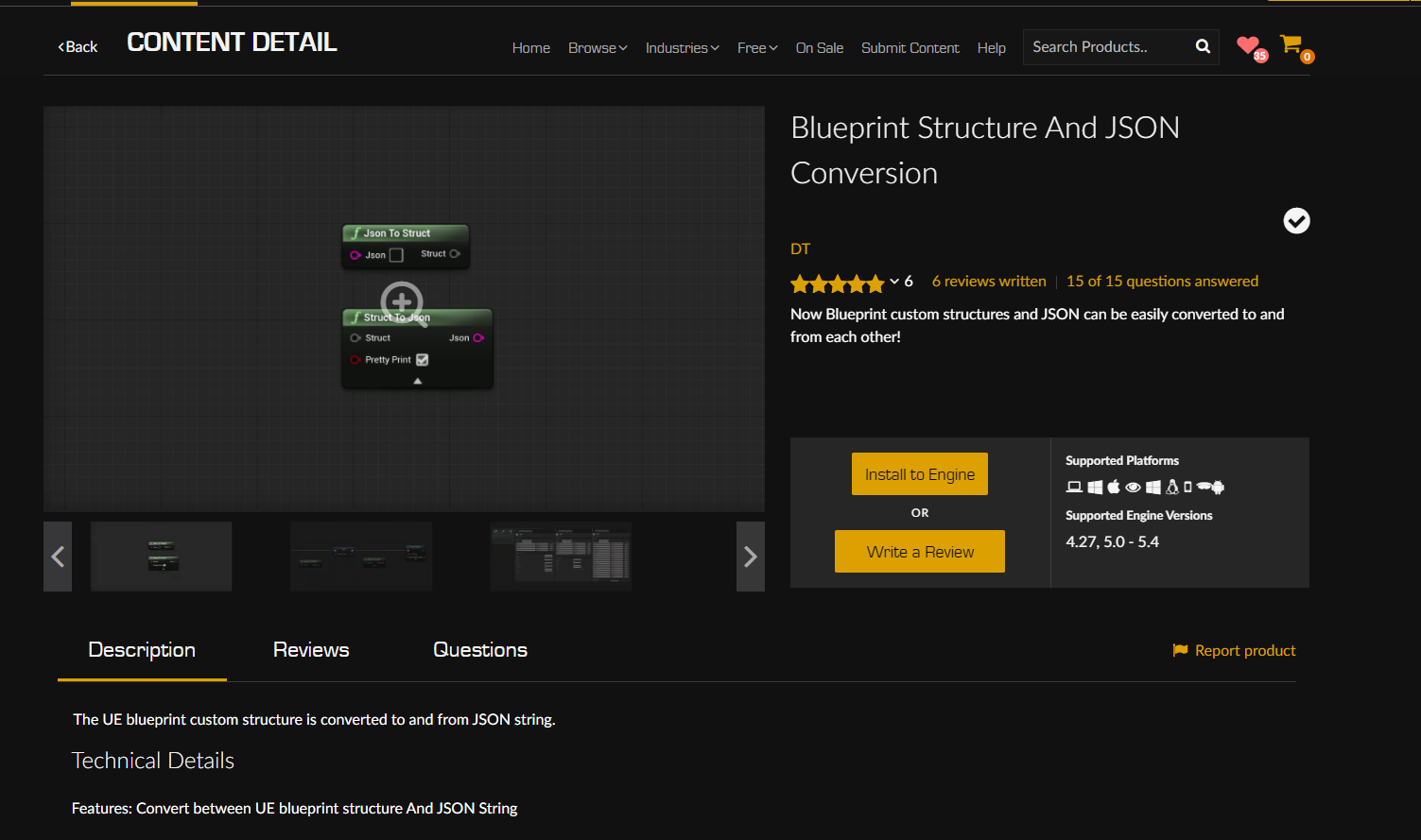This screenshot has width=1421, height=840.
Task: Click the five gold rating stars
Action: point(838,283)
